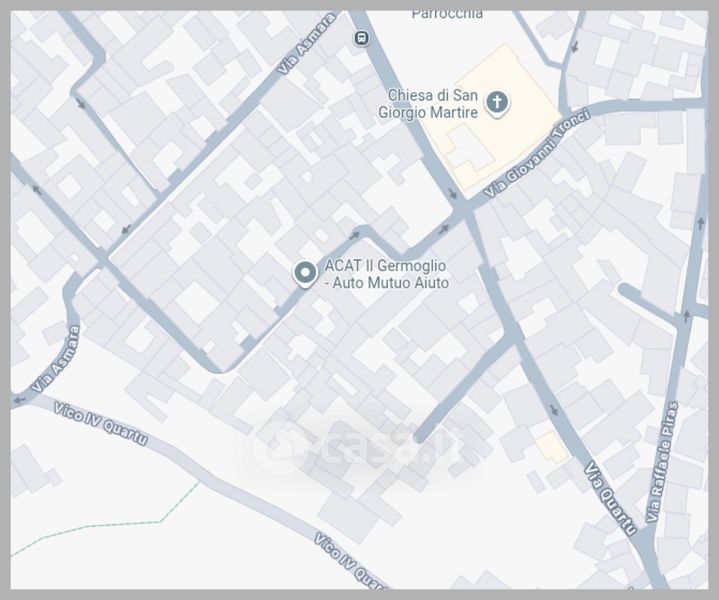The image size is (719, 600).
Task: Select the church cross marker icon
Action: [x=497, y=103]
